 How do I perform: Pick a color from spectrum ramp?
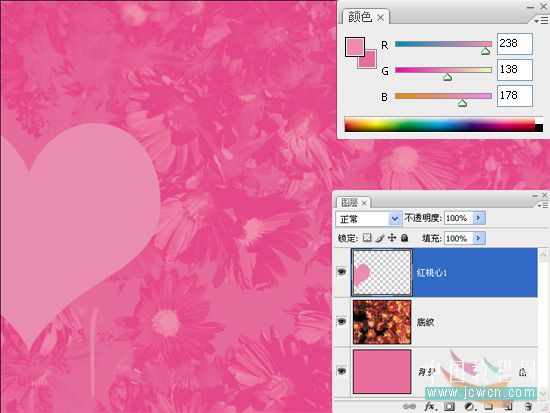[440, 125]
